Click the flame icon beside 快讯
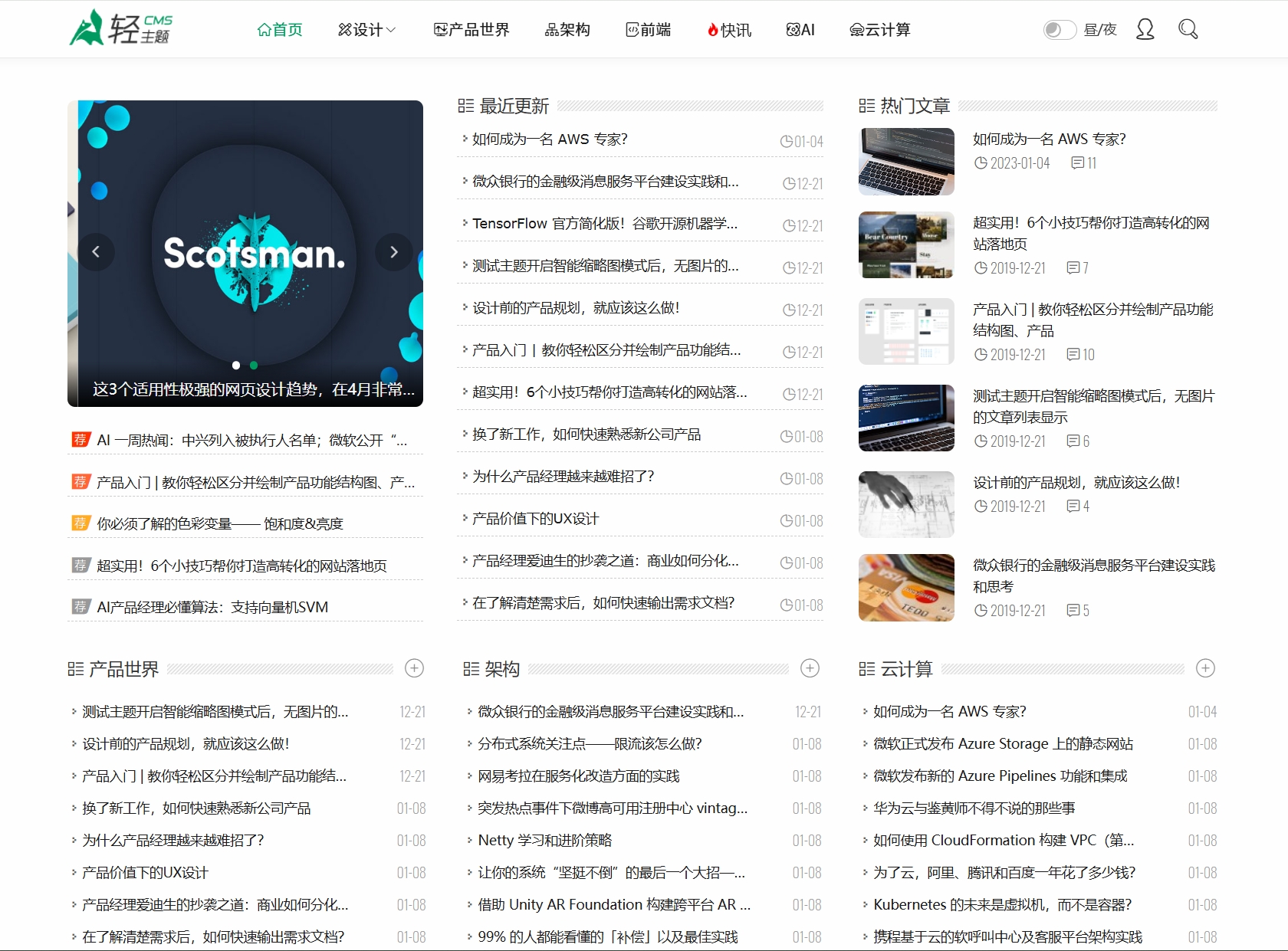Viewport: 1288px width, 951px height. coord(712,29)
